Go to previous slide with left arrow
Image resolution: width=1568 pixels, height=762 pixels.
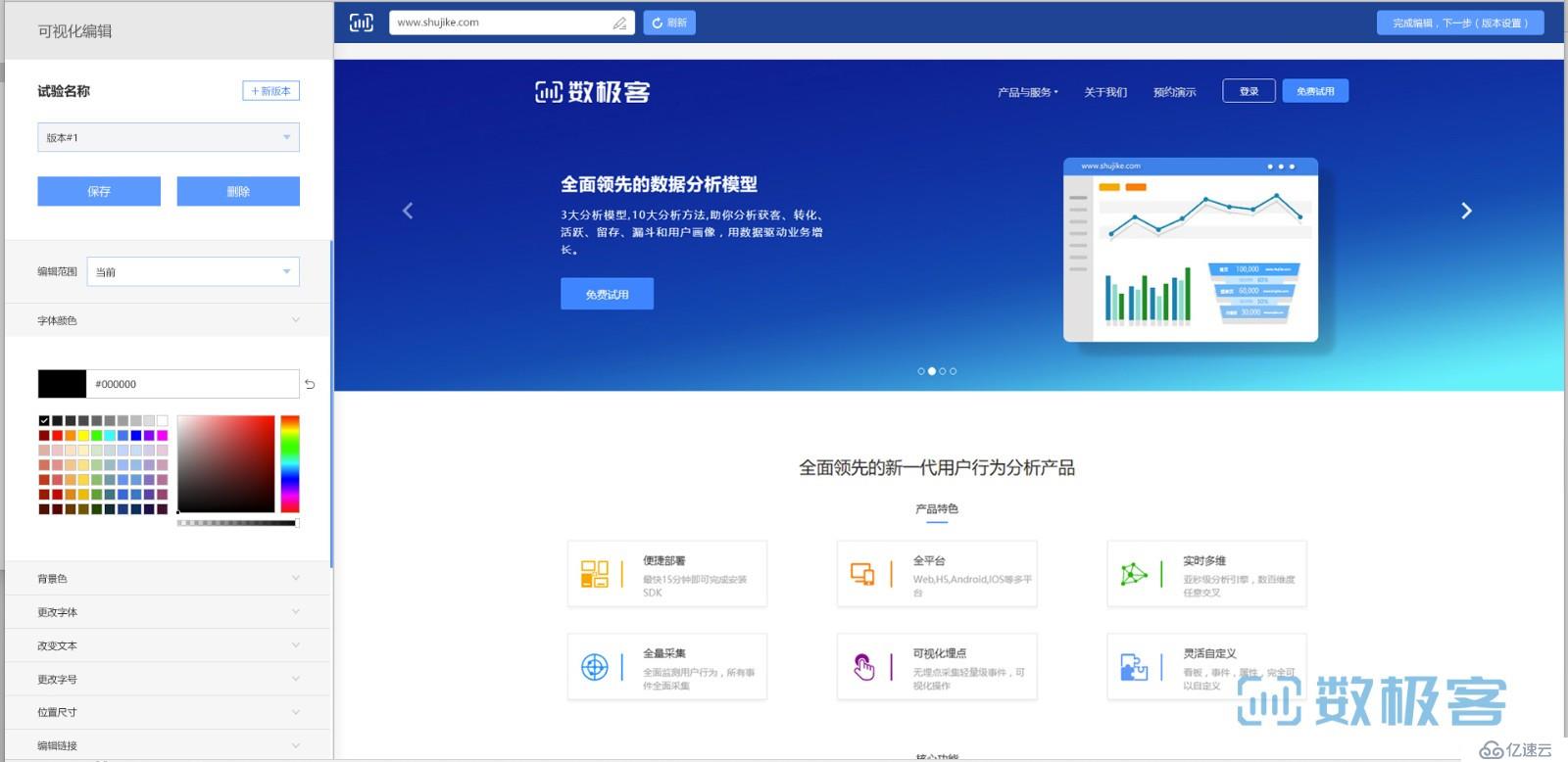409,211
